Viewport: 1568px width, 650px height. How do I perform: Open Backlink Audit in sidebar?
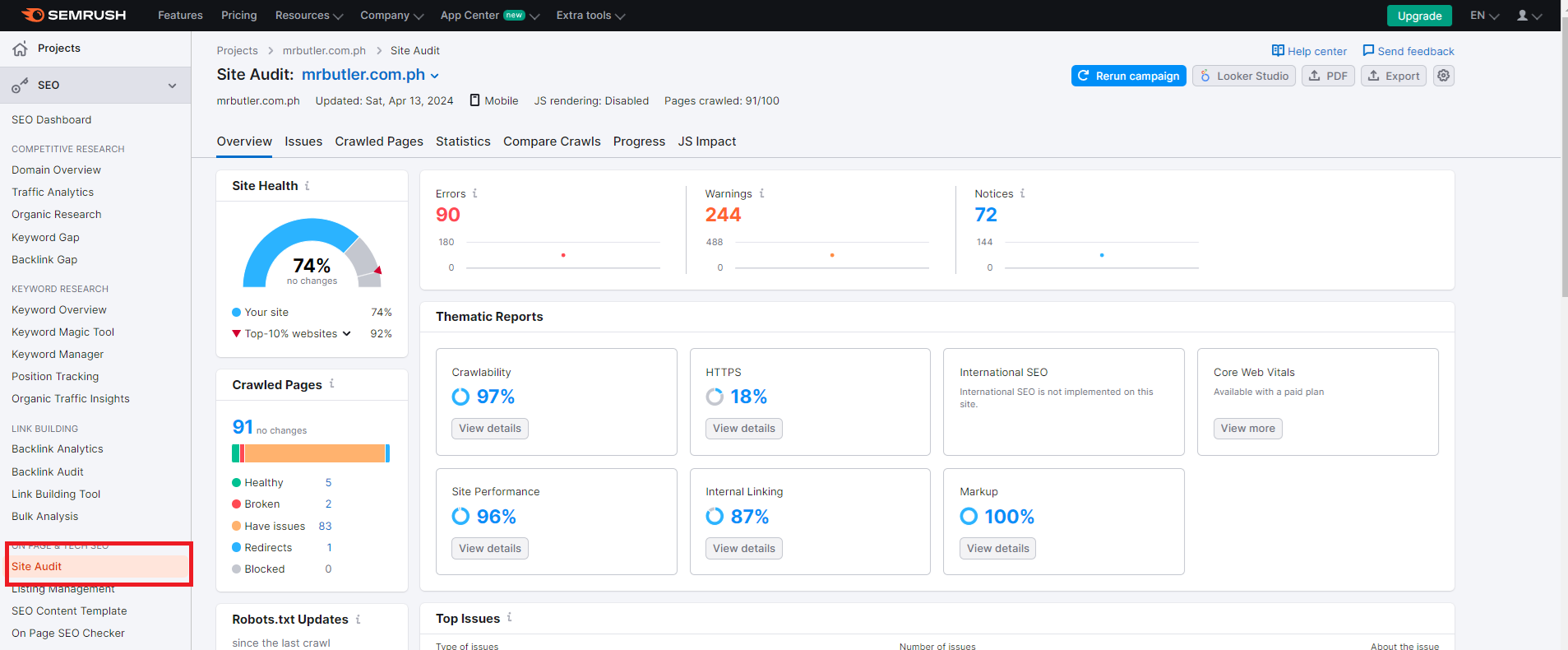[48, 472]
